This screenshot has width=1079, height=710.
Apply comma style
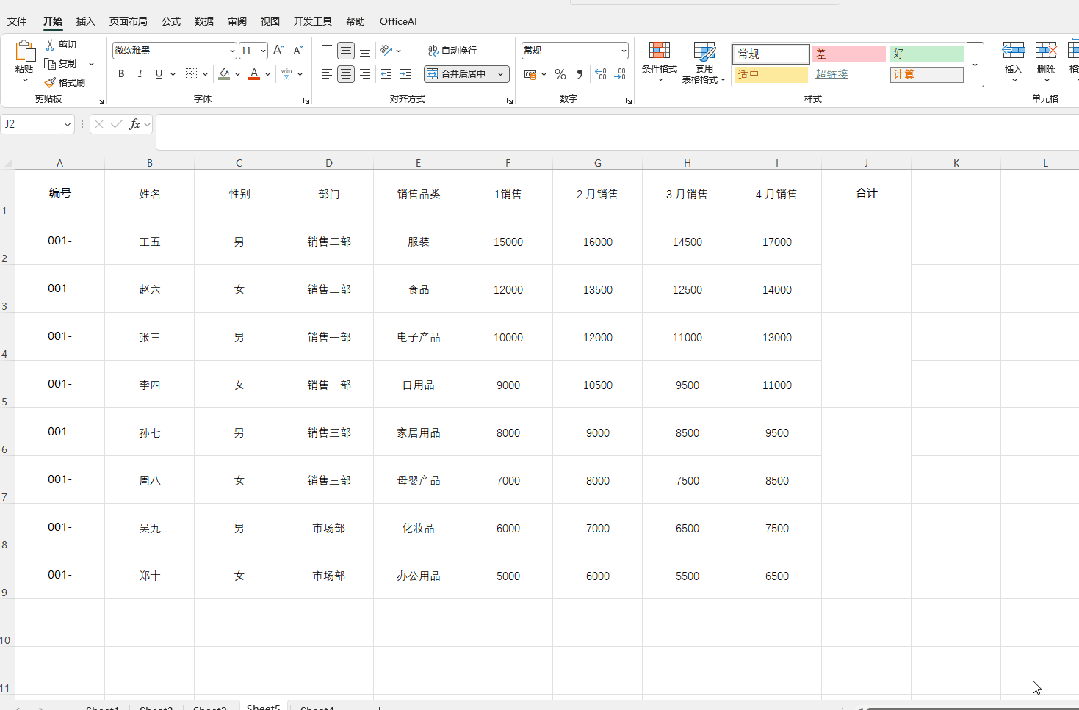click(x=579, y=74)
